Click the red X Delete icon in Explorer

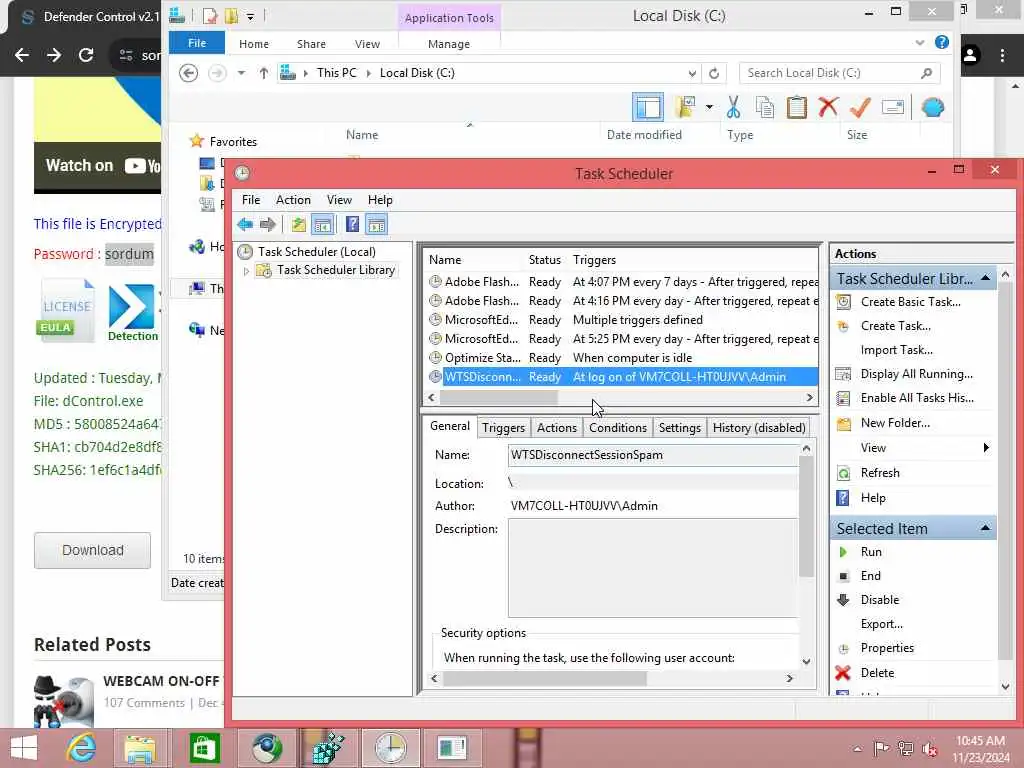(828, 106)
